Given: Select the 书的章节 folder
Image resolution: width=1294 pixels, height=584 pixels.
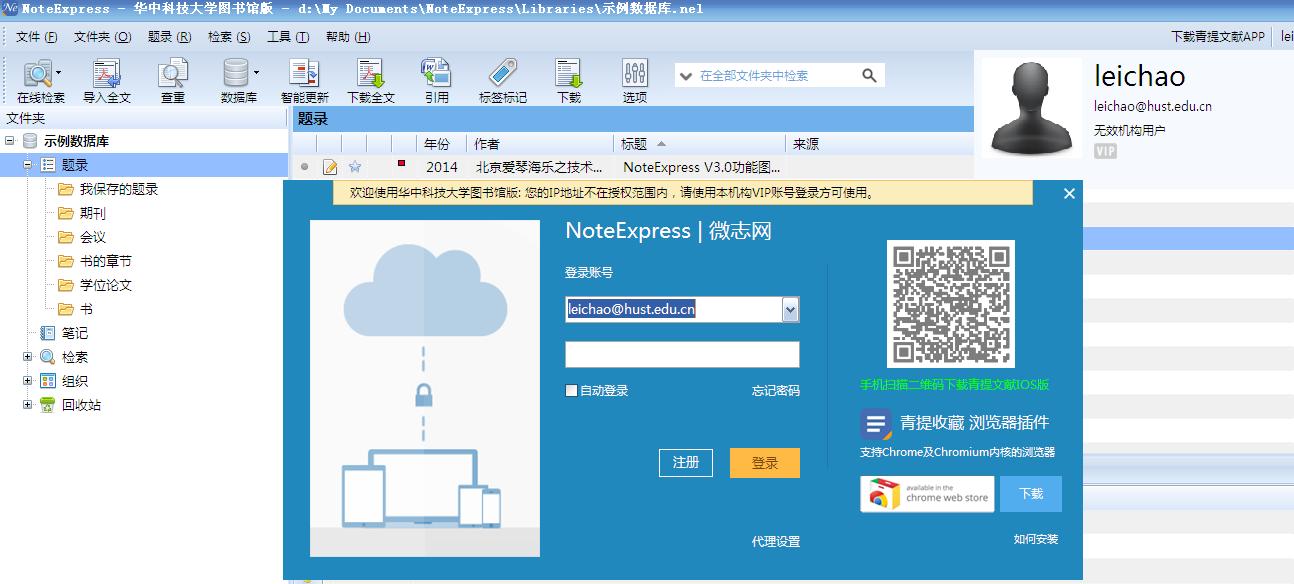Looking at the screenshot, I should (x=106, y=261).
